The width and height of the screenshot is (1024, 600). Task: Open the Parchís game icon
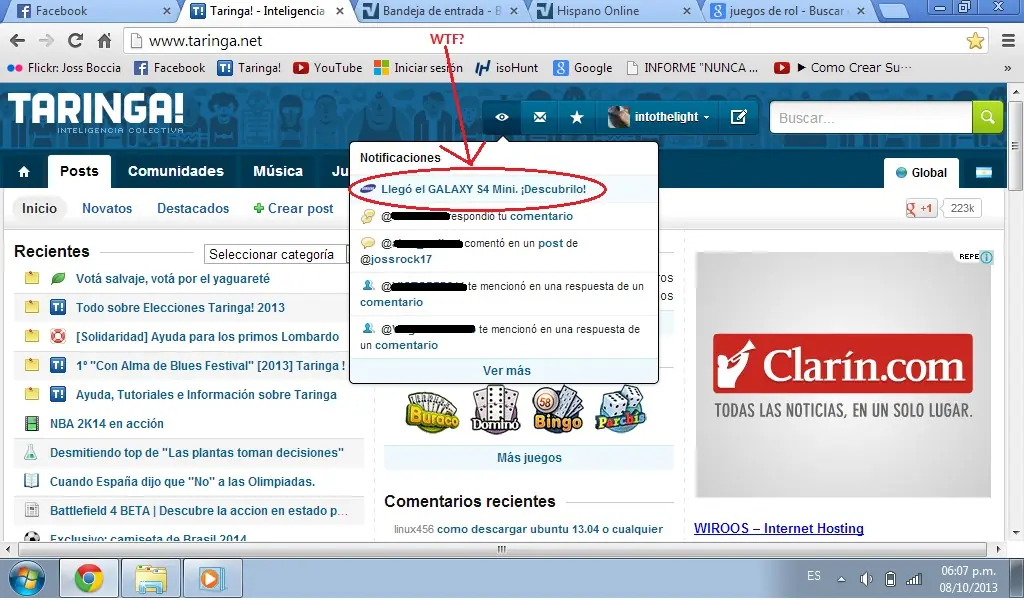click(x=620, y=410)
